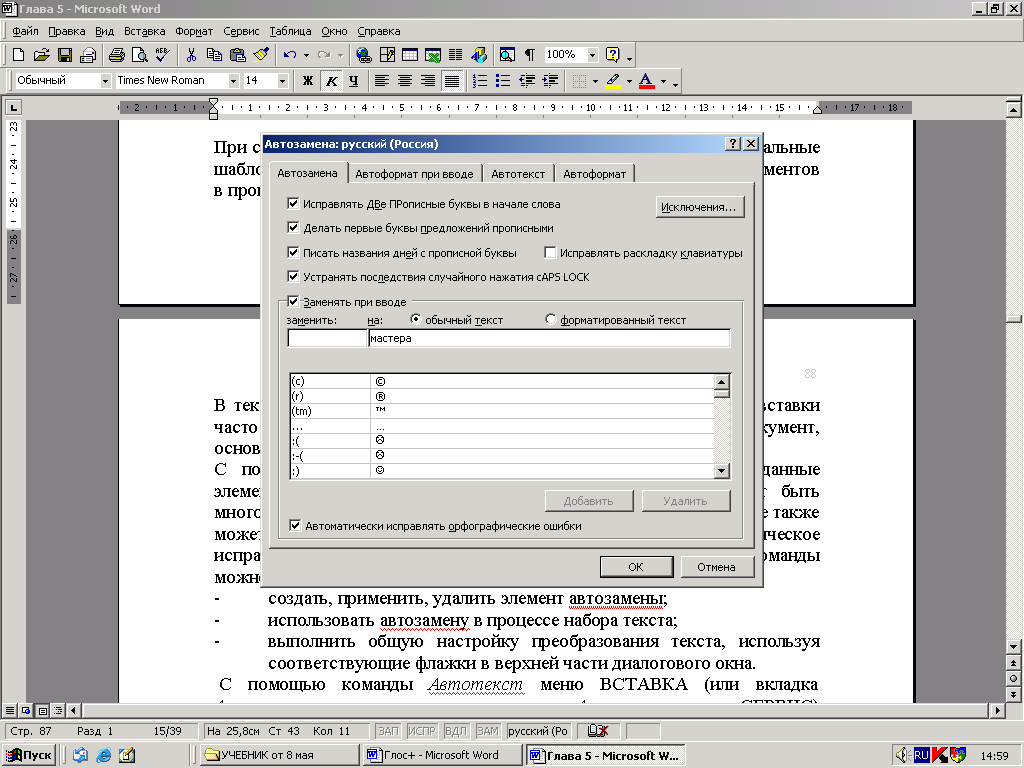Switch to the Автоформат tab
The image size is (1024, 768).
click(594, 174)
